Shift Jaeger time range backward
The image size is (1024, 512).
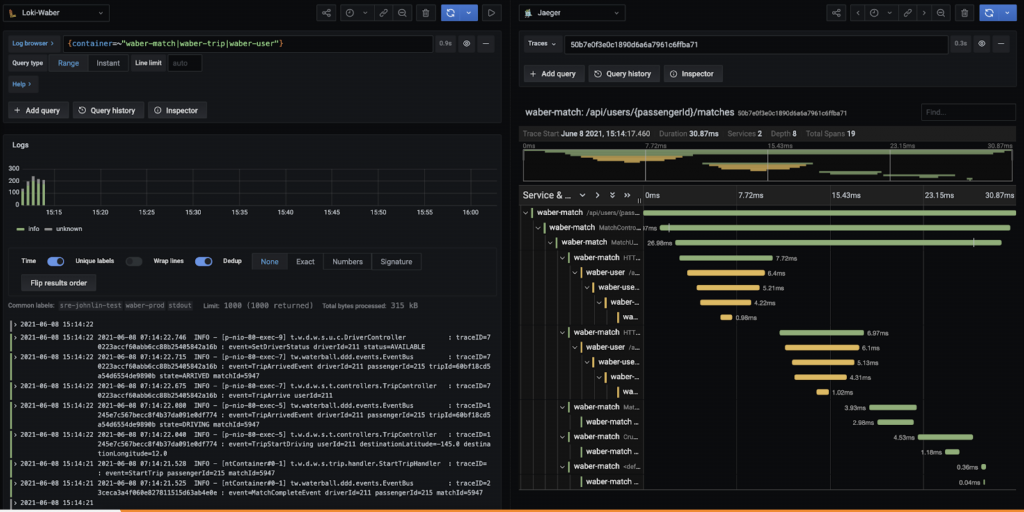click(858, 12)
